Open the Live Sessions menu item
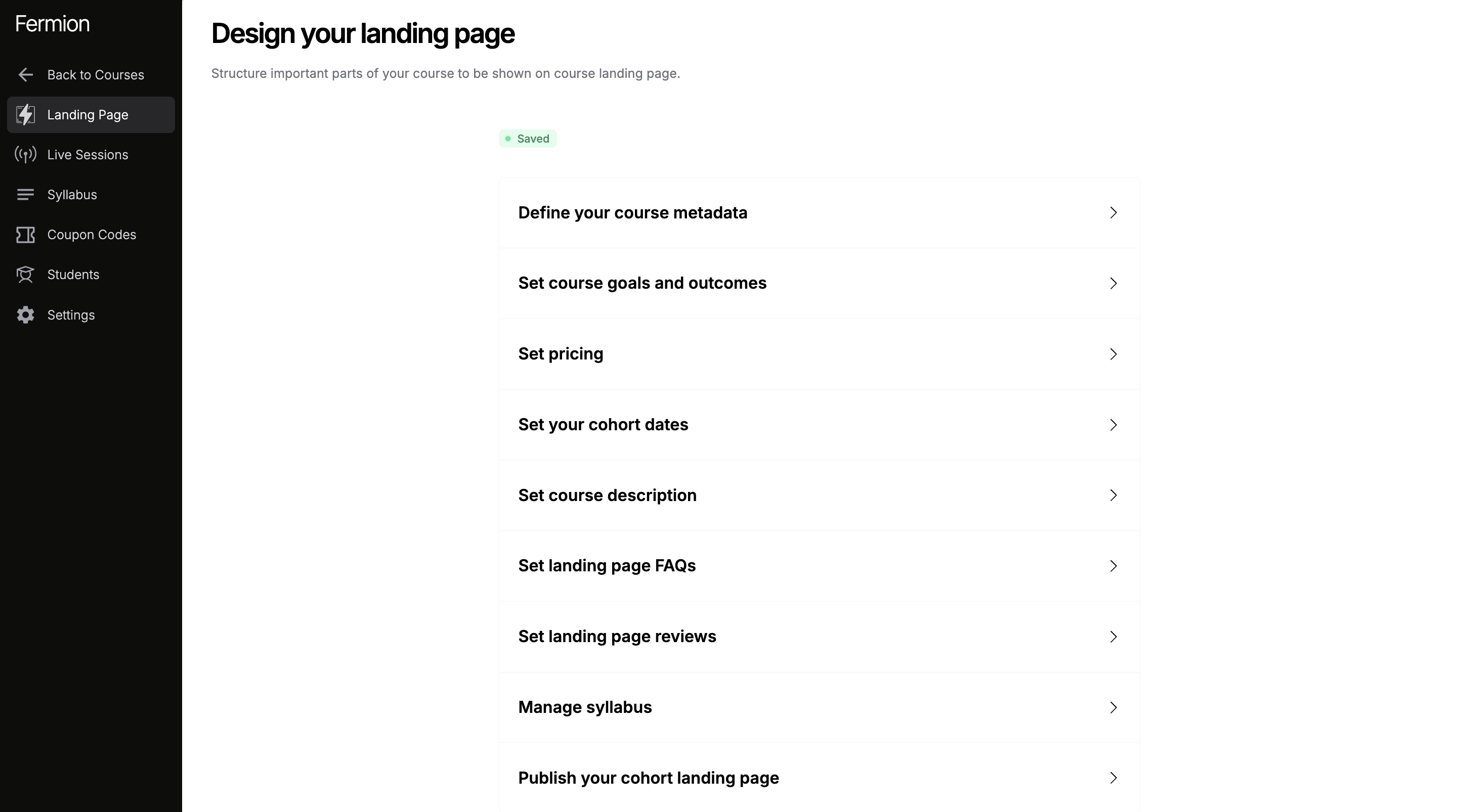 (x=88, y=155)
